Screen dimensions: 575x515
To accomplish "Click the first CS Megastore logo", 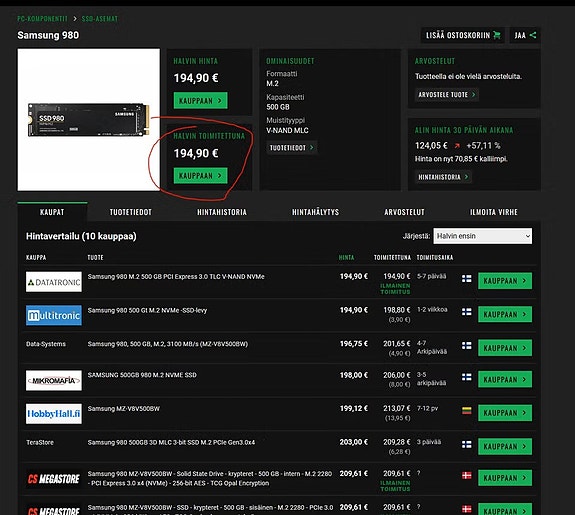I will click(x=54, y=479).
